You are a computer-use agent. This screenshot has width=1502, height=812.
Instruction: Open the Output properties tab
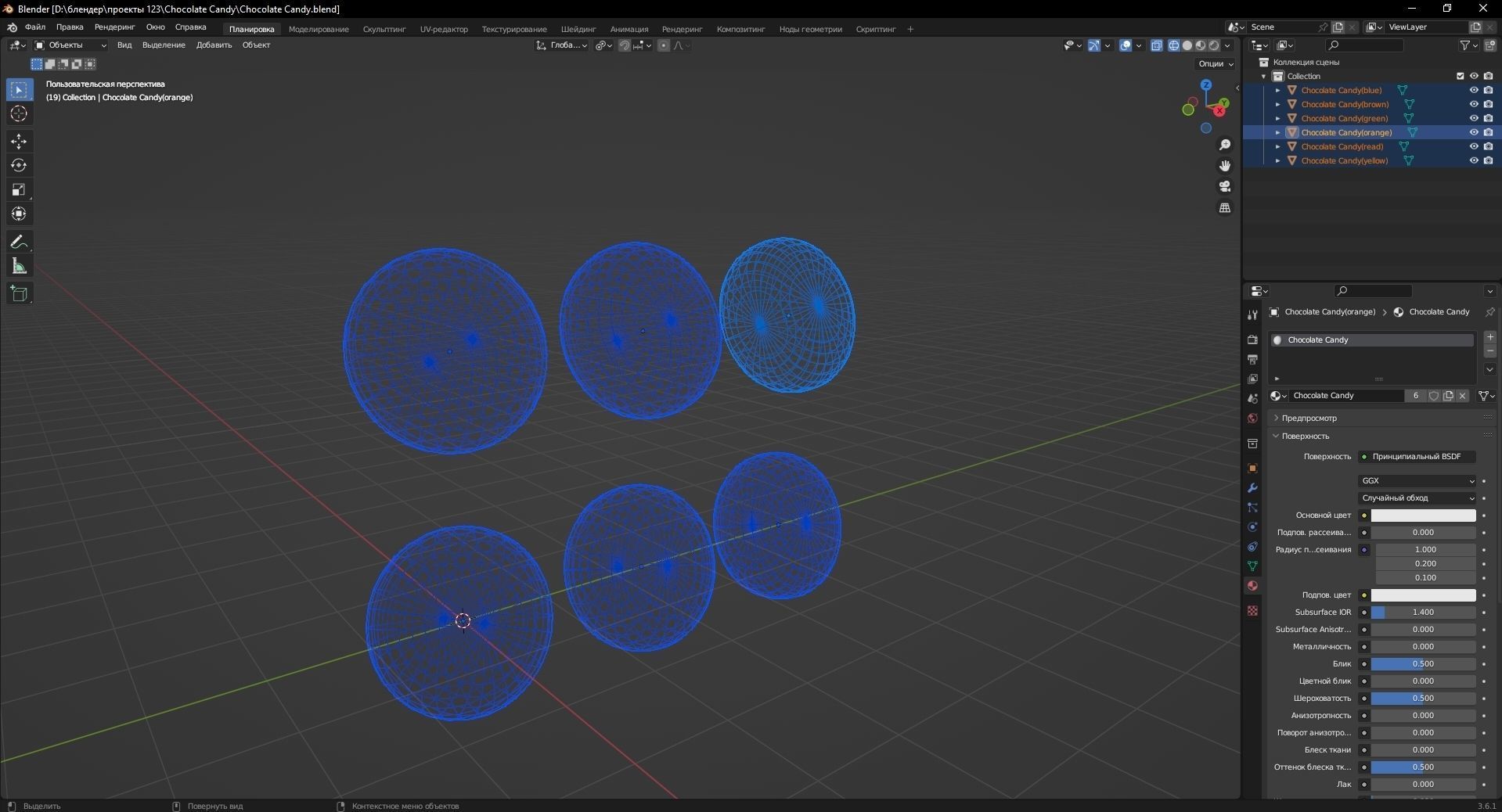point(1252,359)
